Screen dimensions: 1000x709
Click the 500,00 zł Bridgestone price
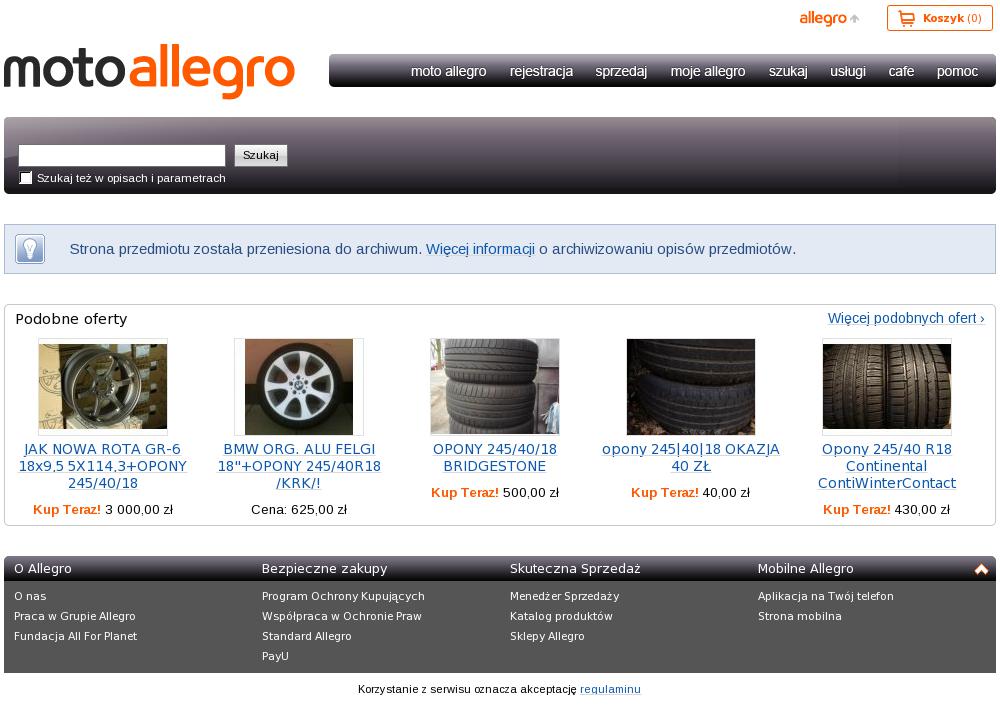[531, 492]
